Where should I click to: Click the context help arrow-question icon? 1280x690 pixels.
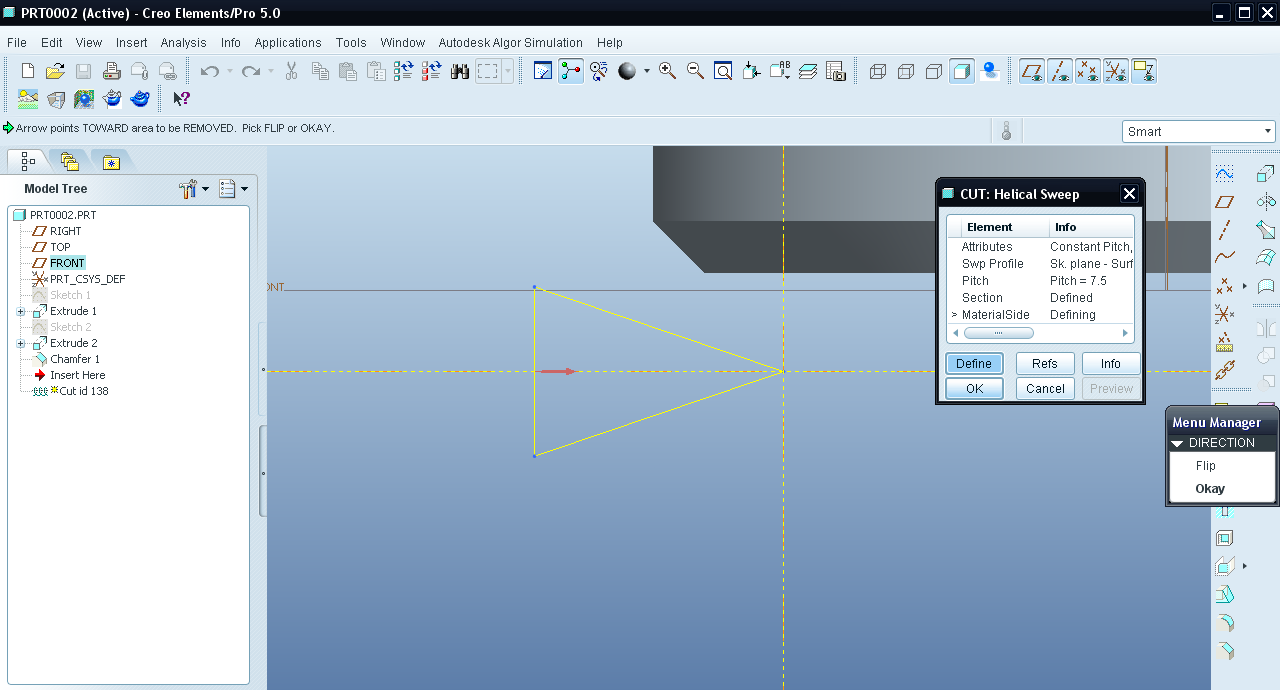pos(181,99)
